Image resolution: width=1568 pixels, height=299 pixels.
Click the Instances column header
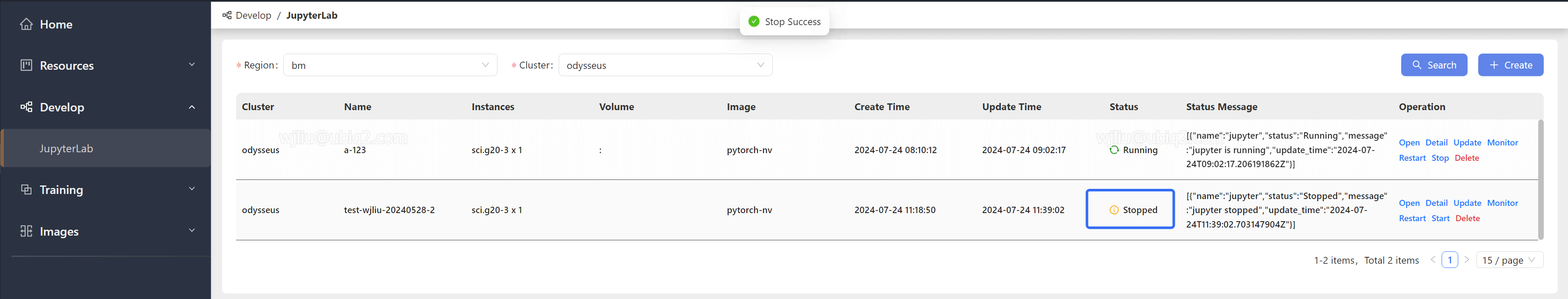coord(492,107)
